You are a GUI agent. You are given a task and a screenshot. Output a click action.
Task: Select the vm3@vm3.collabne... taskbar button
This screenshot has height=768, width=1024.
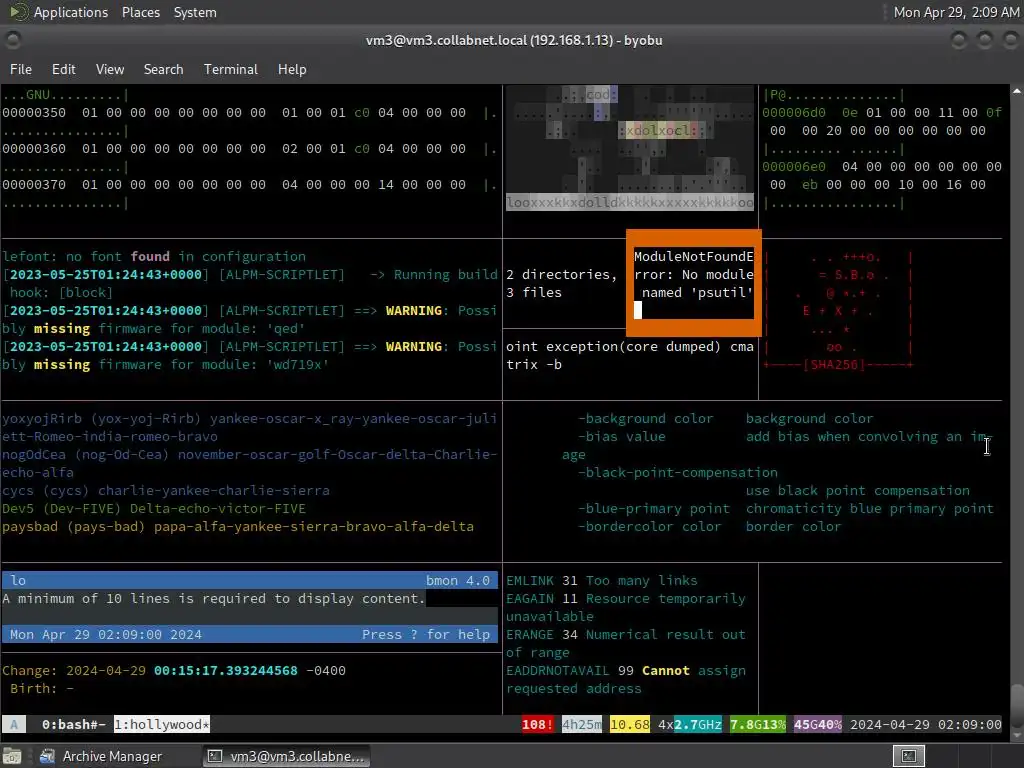pos(285,756)
